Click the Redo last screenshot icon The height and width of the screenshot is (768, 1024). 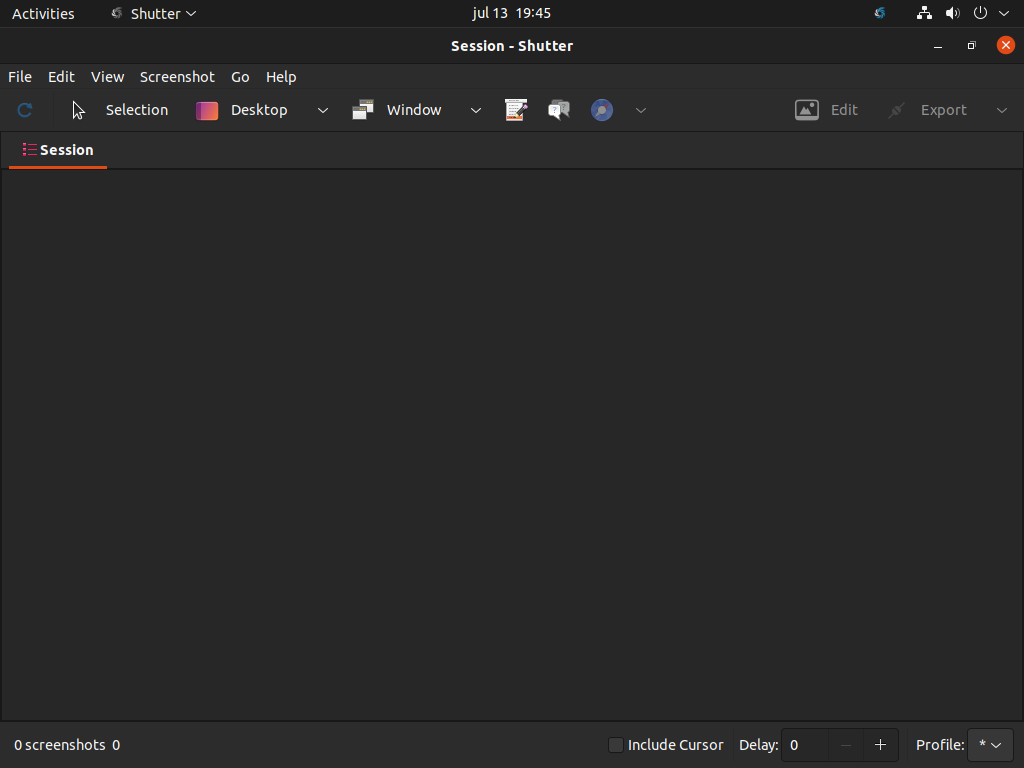tap(25, 110)
